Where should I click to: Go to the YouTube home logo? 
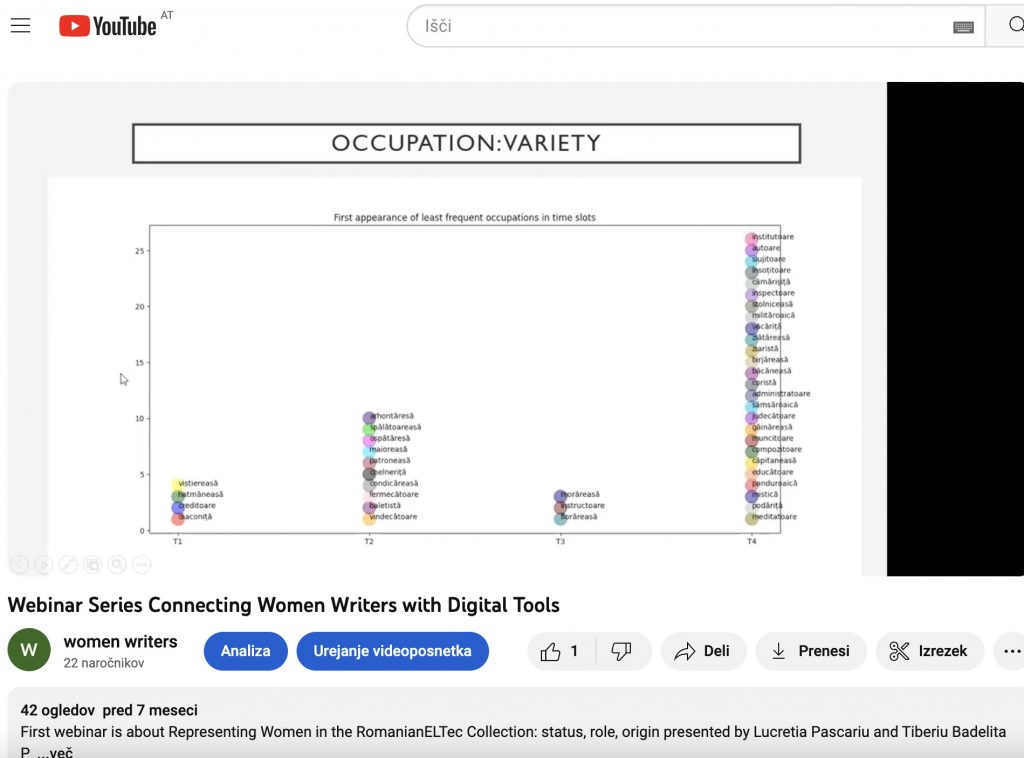108,26
